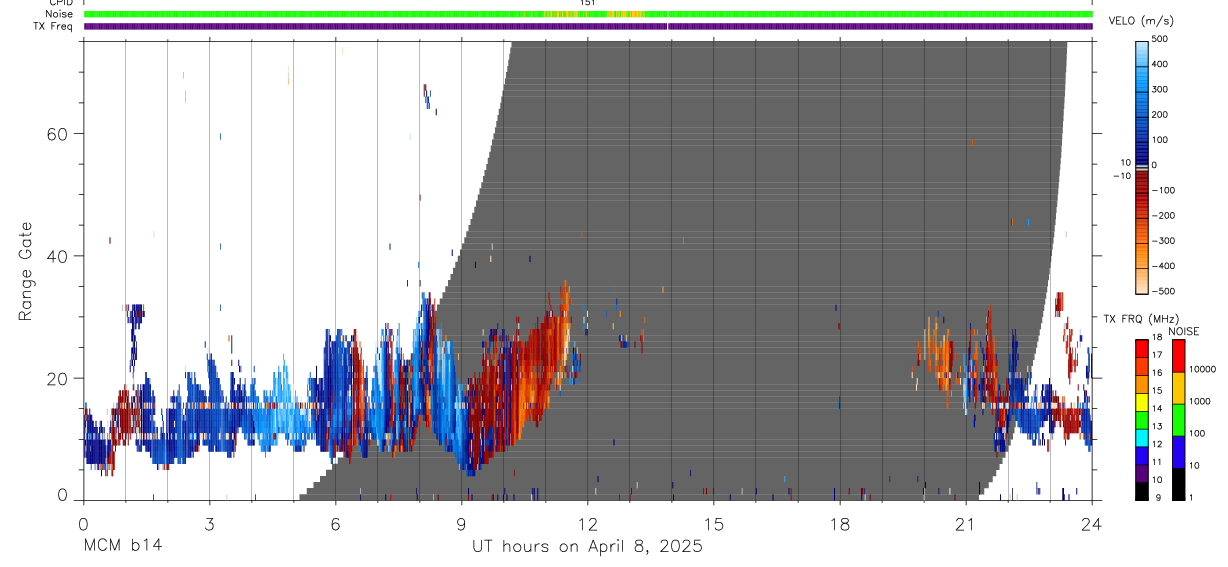The width and height of the screenshot is (1228, 567).
Task: Click the velocity color bar legend
Action: [1142, 165]
